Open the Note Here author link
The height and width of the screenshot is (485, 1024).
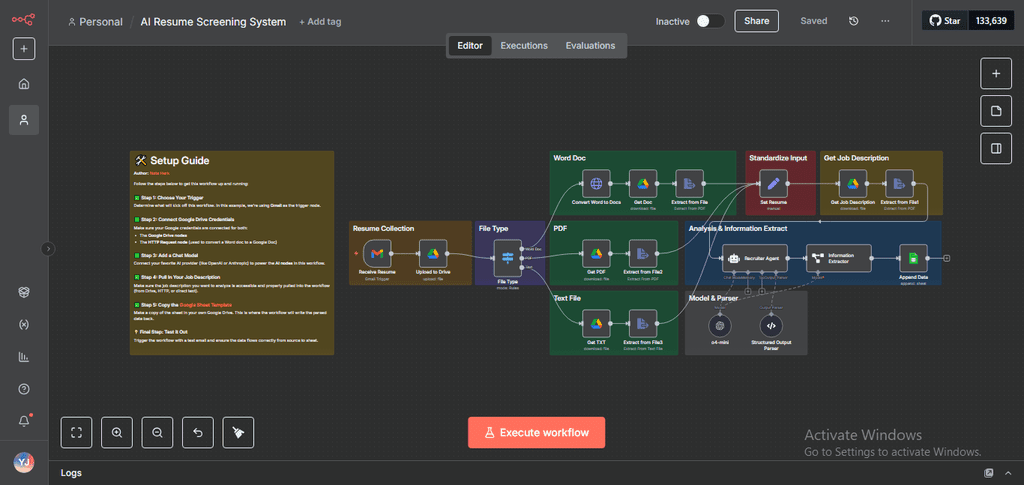click(159, 173)
